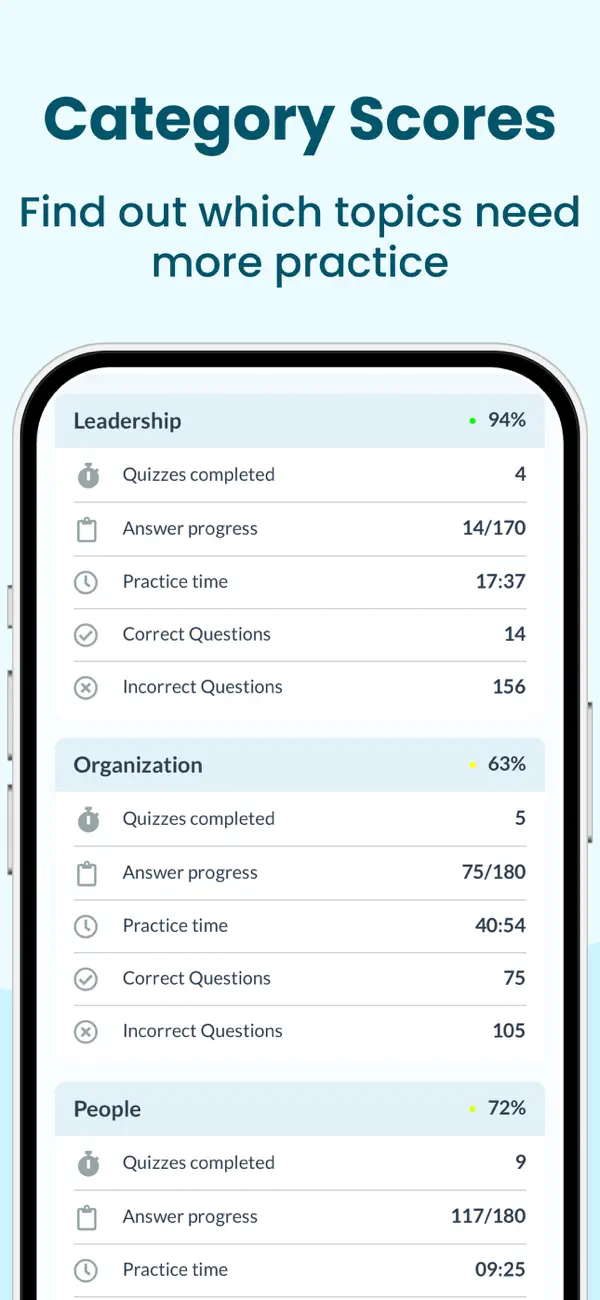Screen dimensions: 600x1300
Task: Tap the yellow 63% score indicator
Action: [497, 764]
